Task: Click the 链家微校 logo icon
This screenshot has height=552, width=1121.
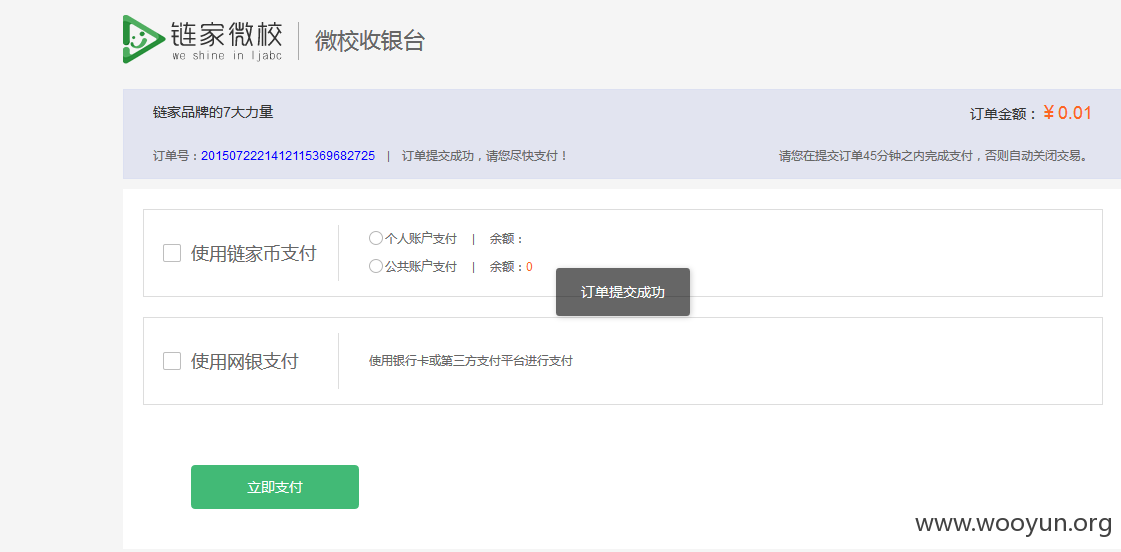Action: click(x=144, y=39)
